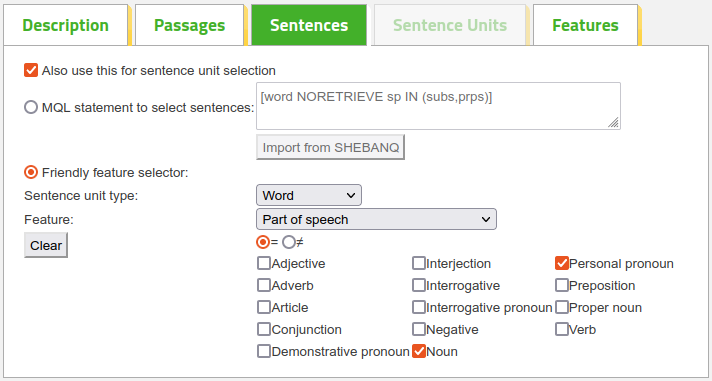
Task: Switch to the Description tab
Action: (66, 25)
